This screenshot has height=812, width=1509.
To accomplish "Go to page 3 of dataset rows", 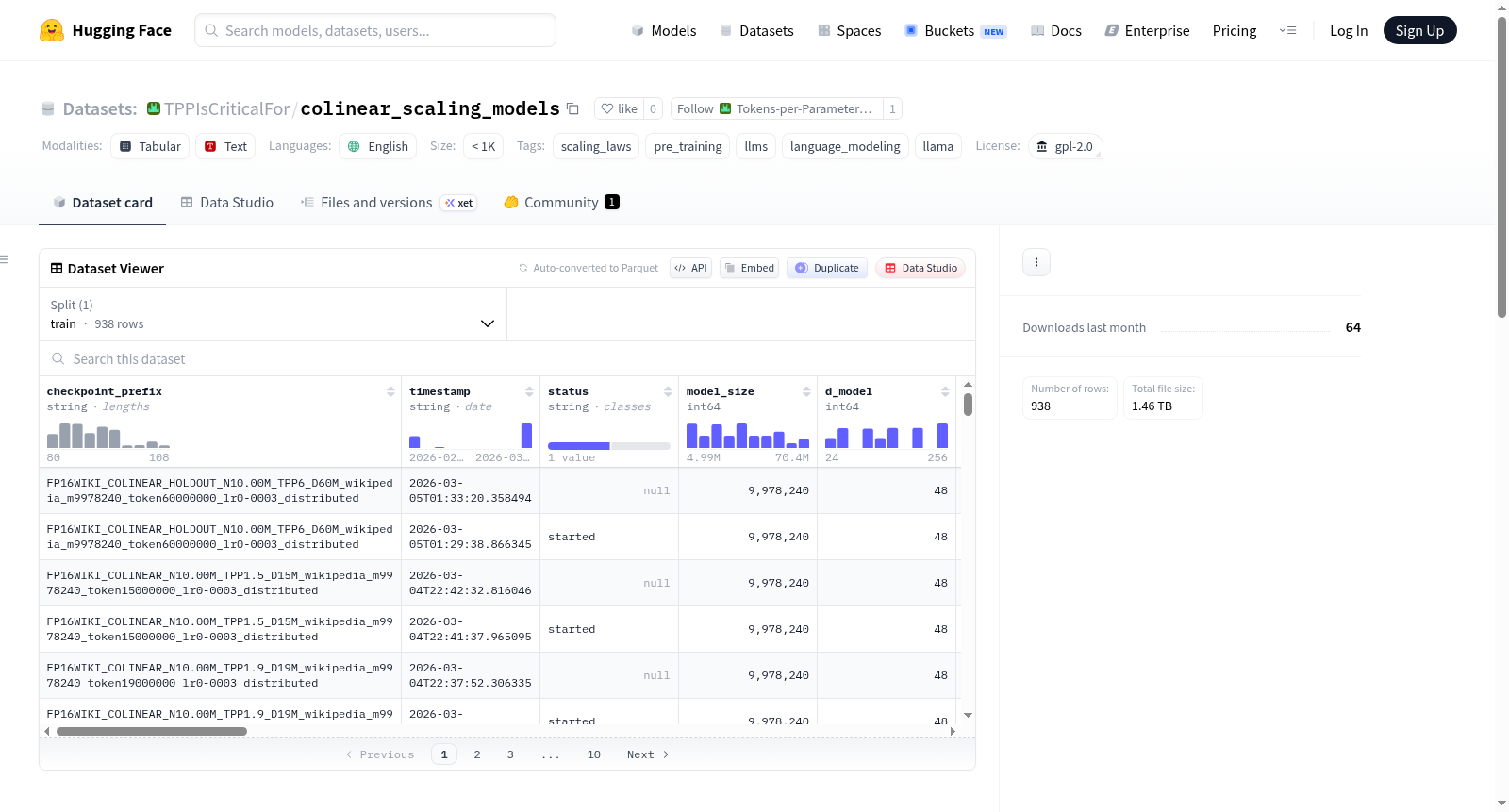I will point(510,754).
